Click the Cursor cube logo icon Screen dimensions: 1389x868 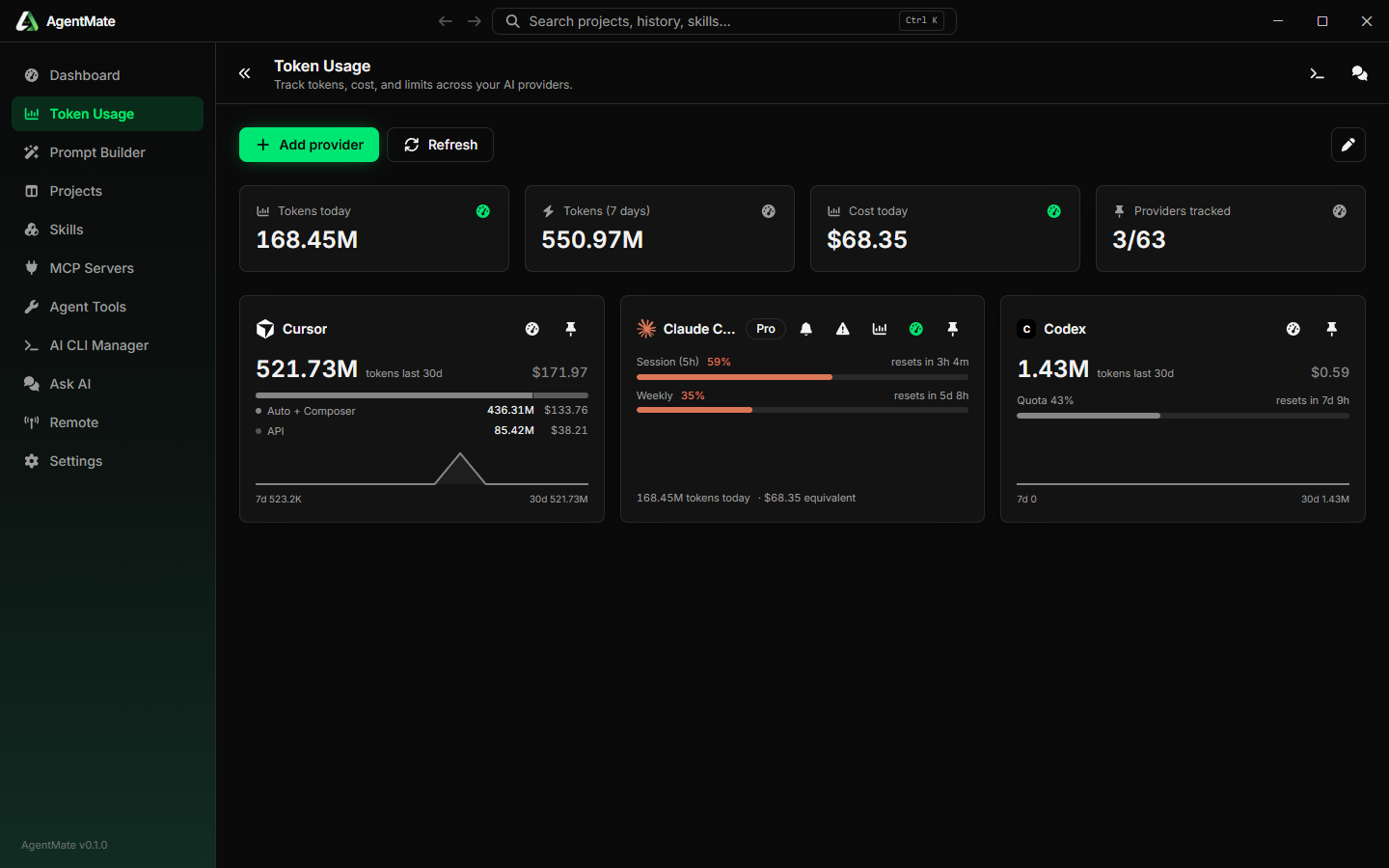pos(265,329)
